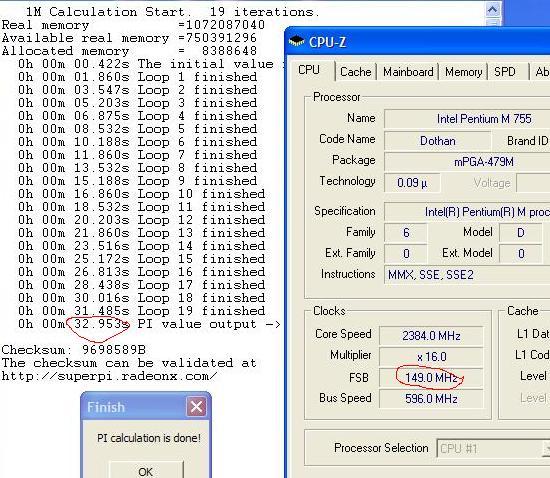Click the FSB value 149.0 MHz
Viewport: 550px width, 478px height.
click(431, 378)
